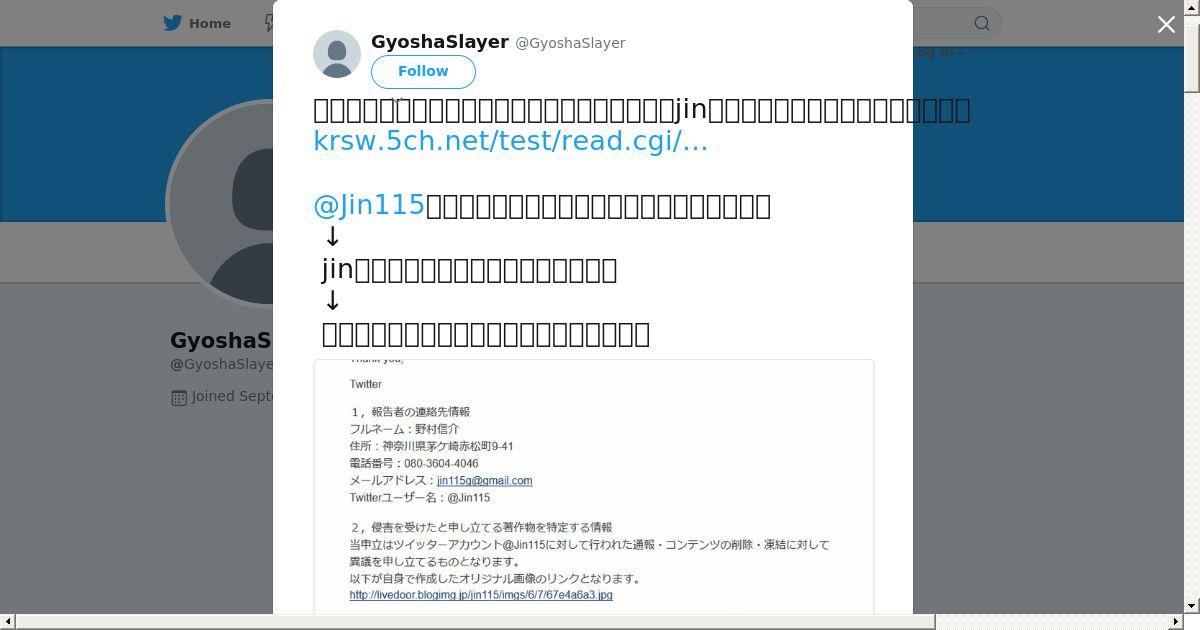The width and height of the screenshot is (1200, 630).
Task: Click the partially hidden Moments lightning icon
Action: click(x=269, y=23)
